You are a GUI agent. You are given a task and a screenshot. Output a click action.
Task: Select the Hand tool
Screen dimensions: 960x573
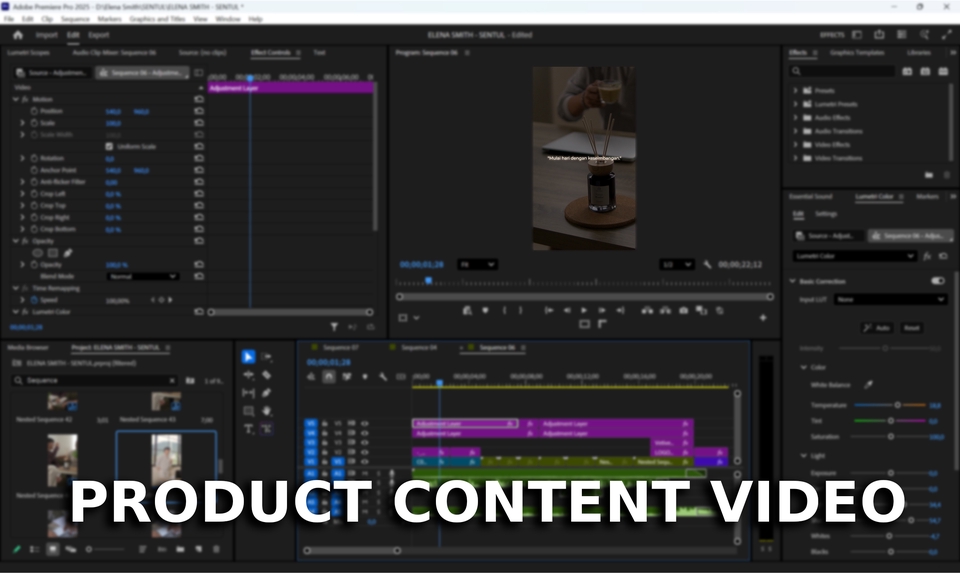click(267, 411)
